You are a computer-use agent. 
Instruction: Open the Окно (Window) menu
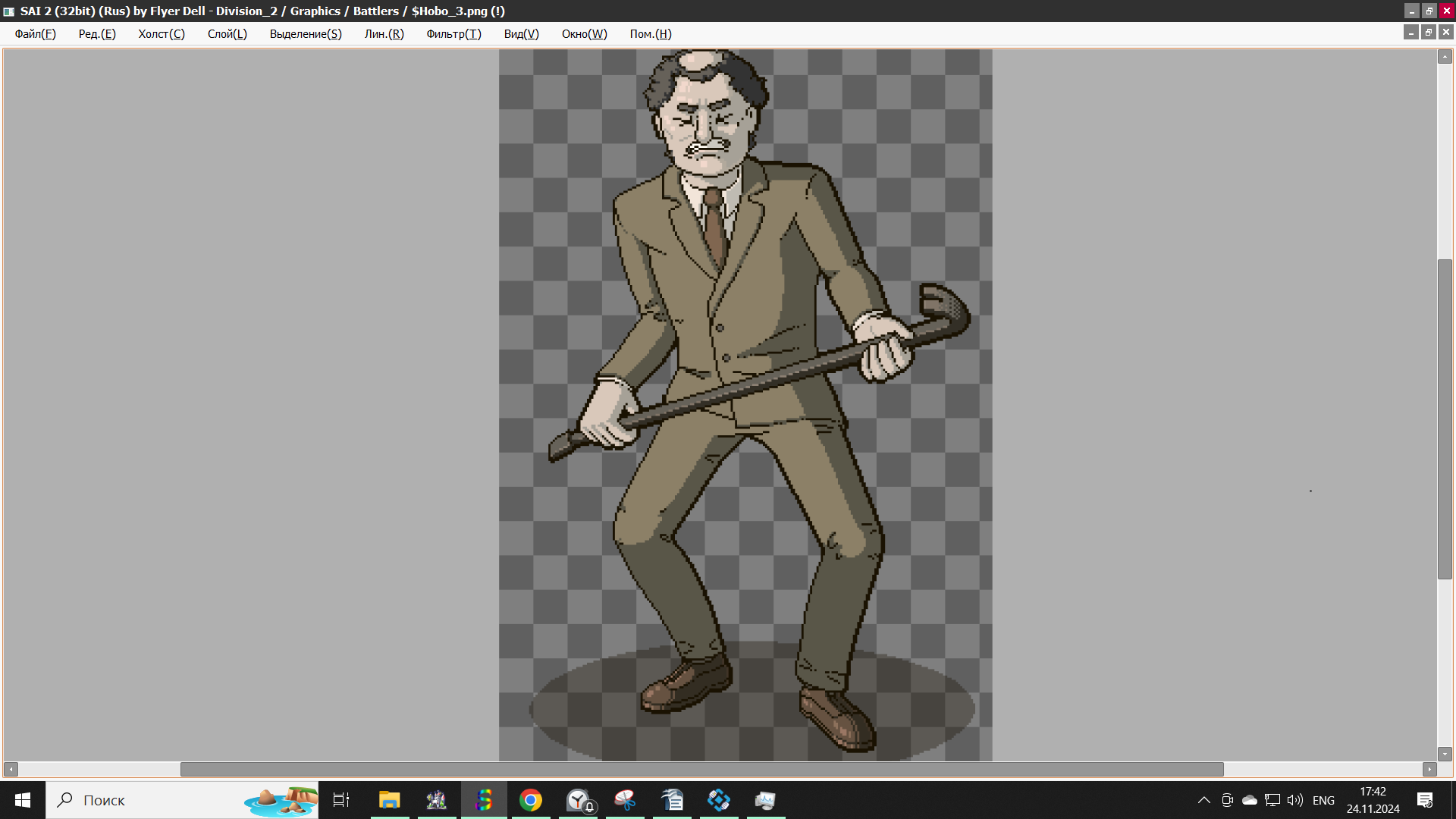tap(584, 34)
